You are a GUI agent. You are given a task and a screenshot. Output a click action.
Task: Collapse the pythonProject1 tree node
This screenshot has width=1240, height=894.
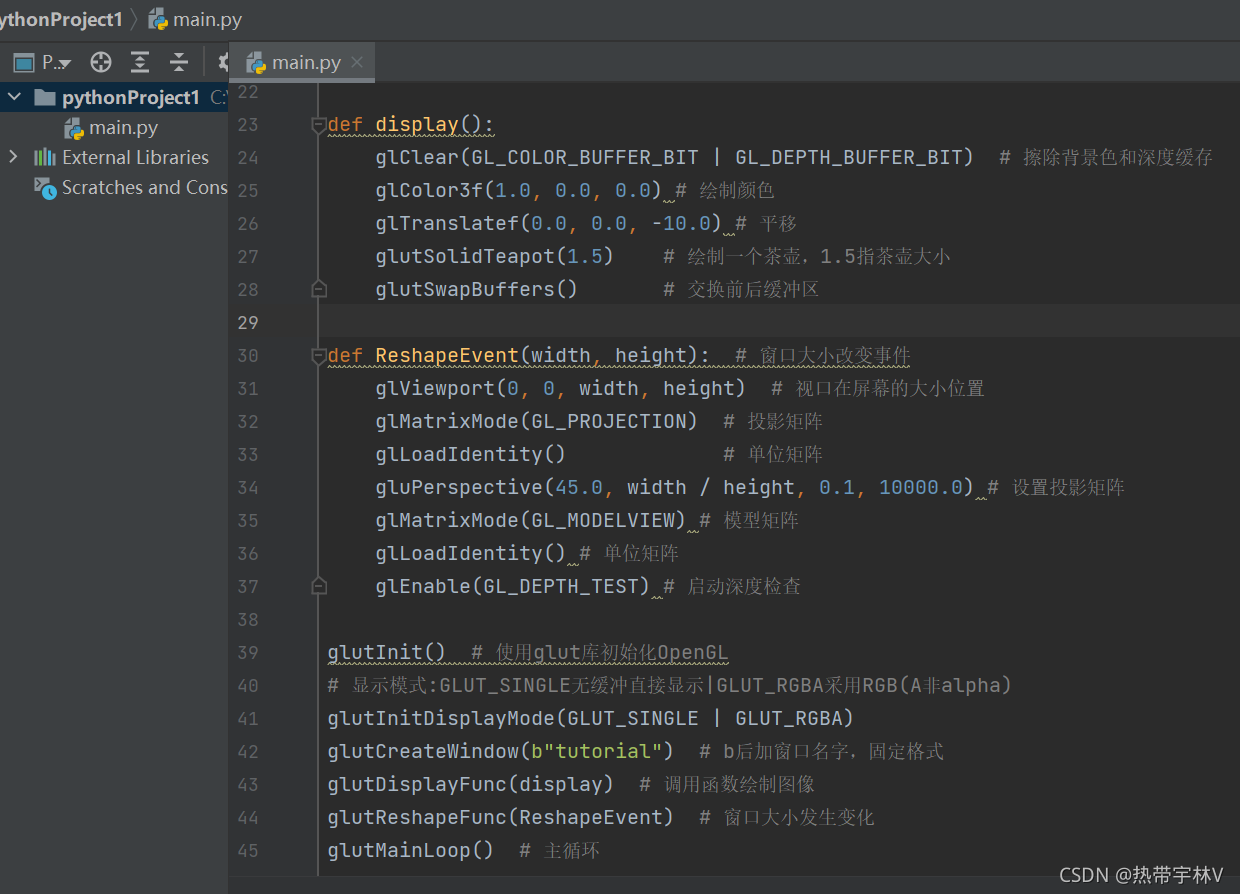14,97
